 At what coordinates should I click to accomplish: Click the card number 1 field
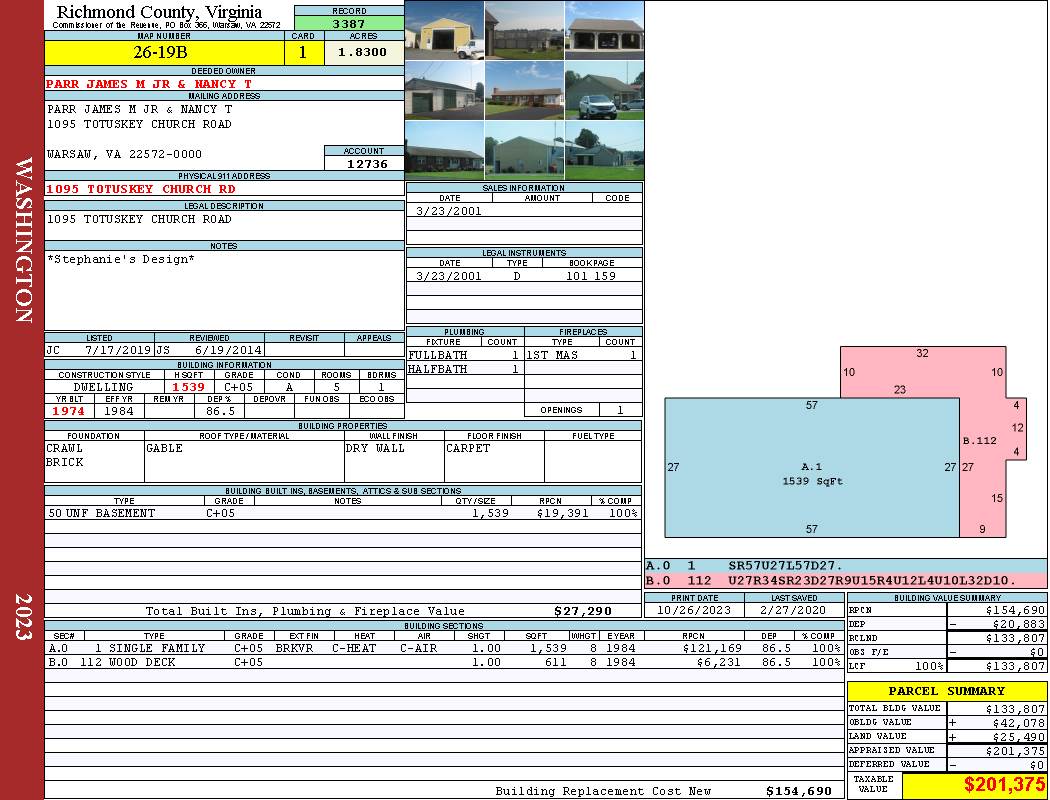[x=303, y=52]
